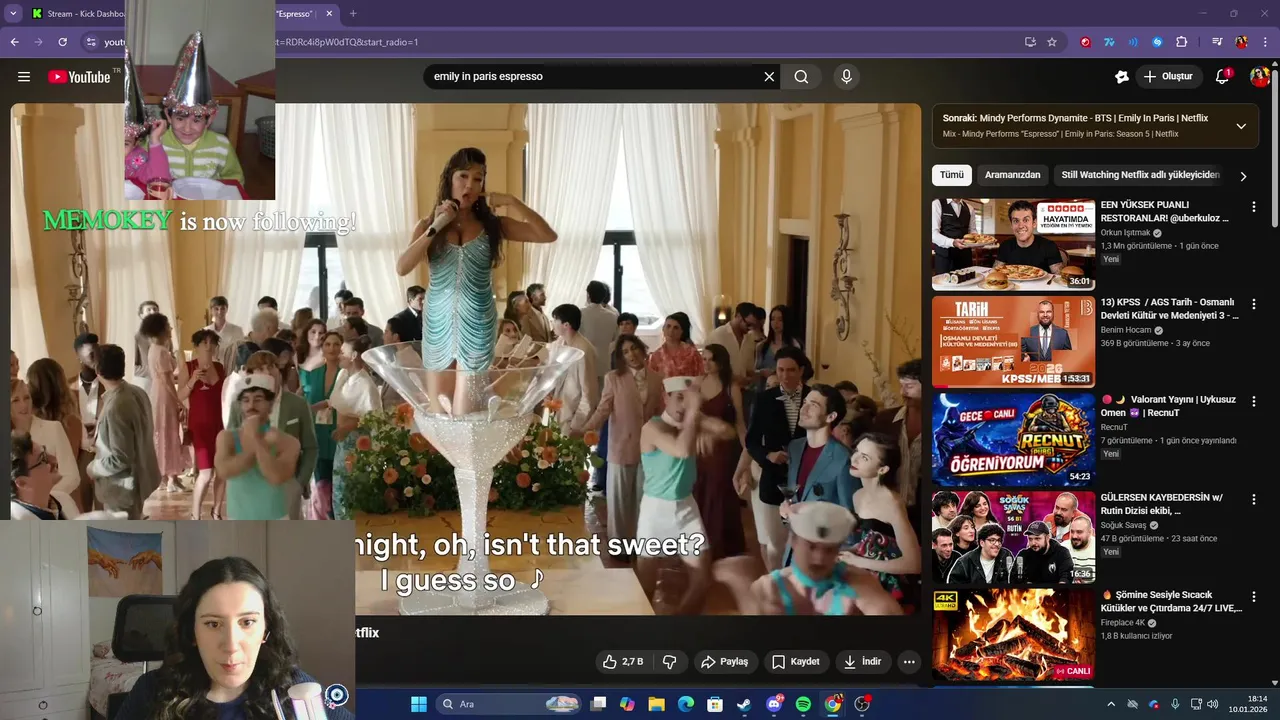This screenshot has height=720, width=1280.
Task: Select the Tümü filter chip
Action: [952, 175]
